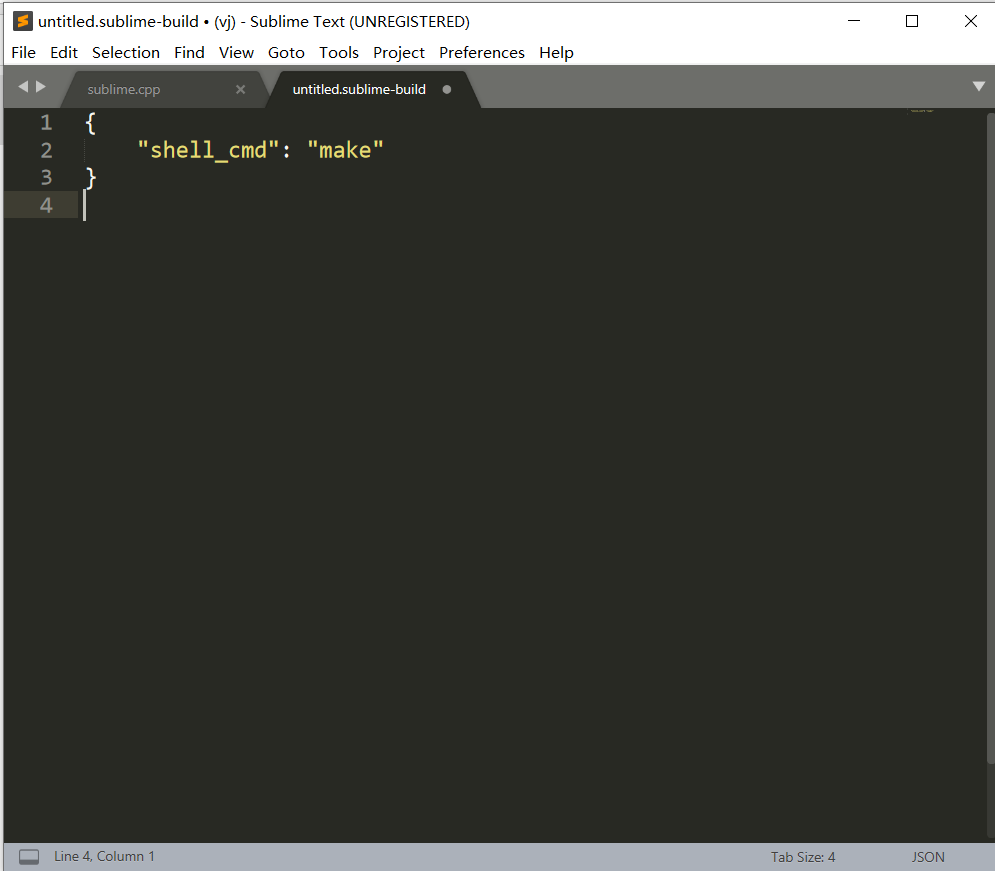Viewport: 995px width, 871px height.
Task: Click the opening brace on line 1
Action: click(x=91, y=123)
